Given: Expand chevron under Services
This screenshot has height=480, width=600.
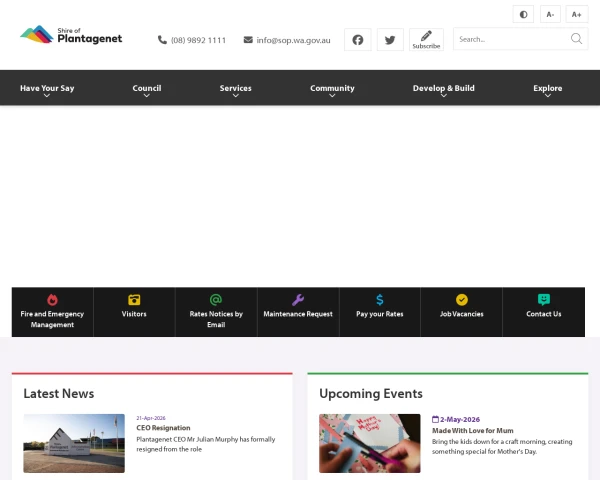Looking at the screenshot, I should coord(236,96).
